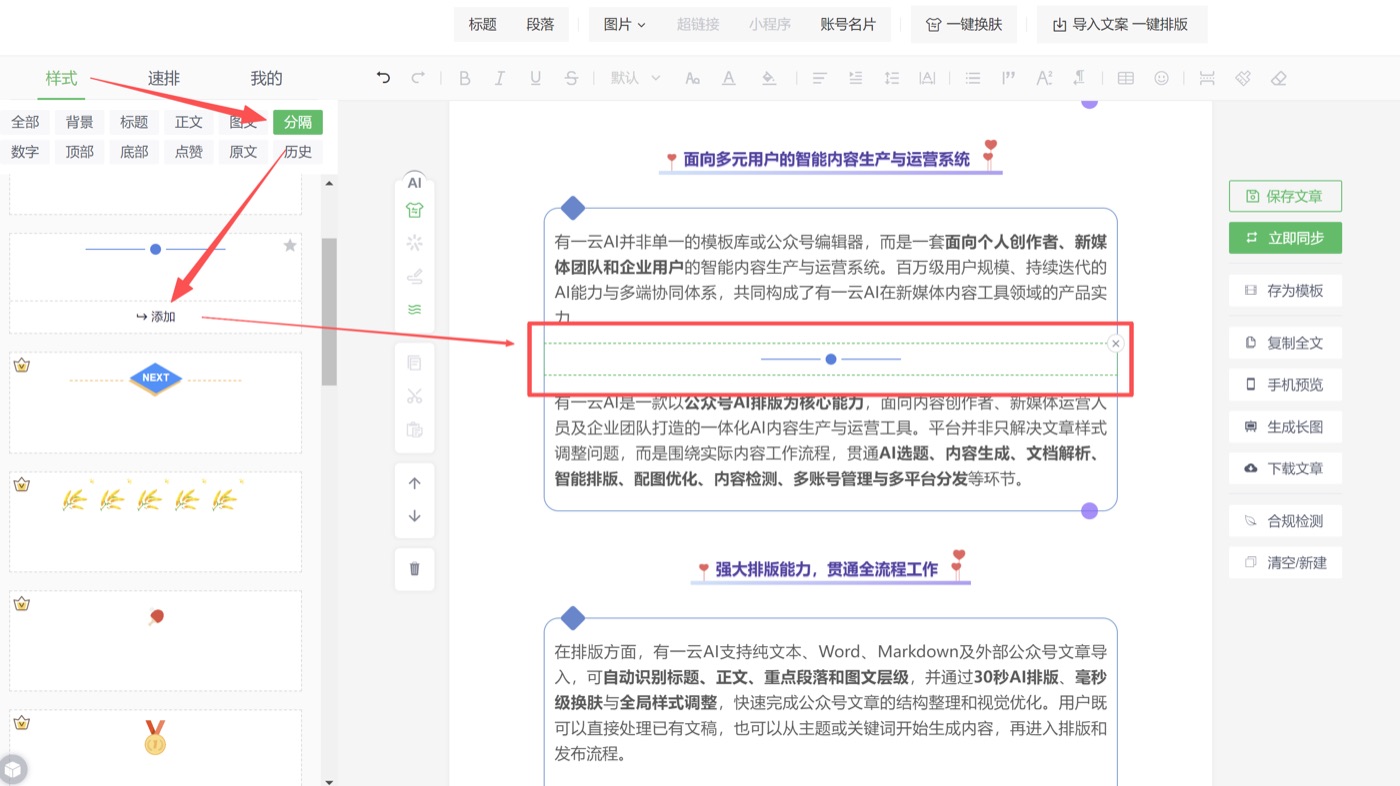Screen dimensions: 1400x786
Task: Insert a table from the toolbar
Action: 1125,78
